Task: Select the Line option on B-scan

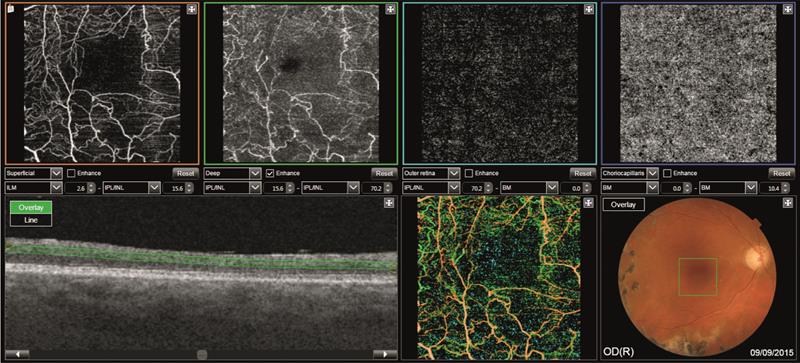Action: click(x=31, y=220)
